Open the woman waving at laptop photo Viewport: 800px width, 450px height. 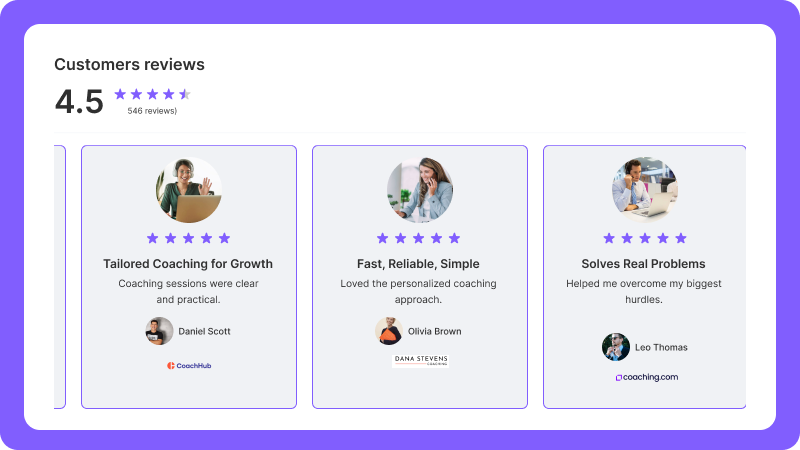click(x=188, y=190)
